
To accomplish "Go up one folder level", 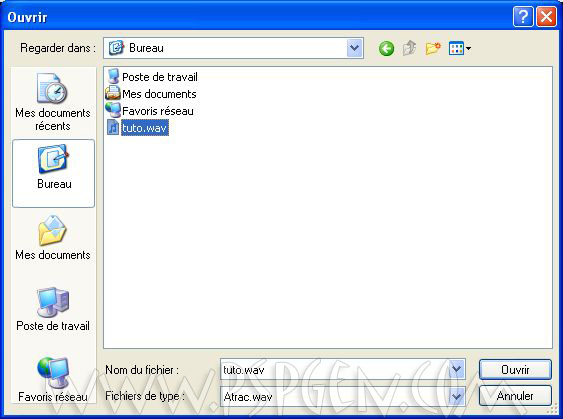I will [x=409, y=48].
